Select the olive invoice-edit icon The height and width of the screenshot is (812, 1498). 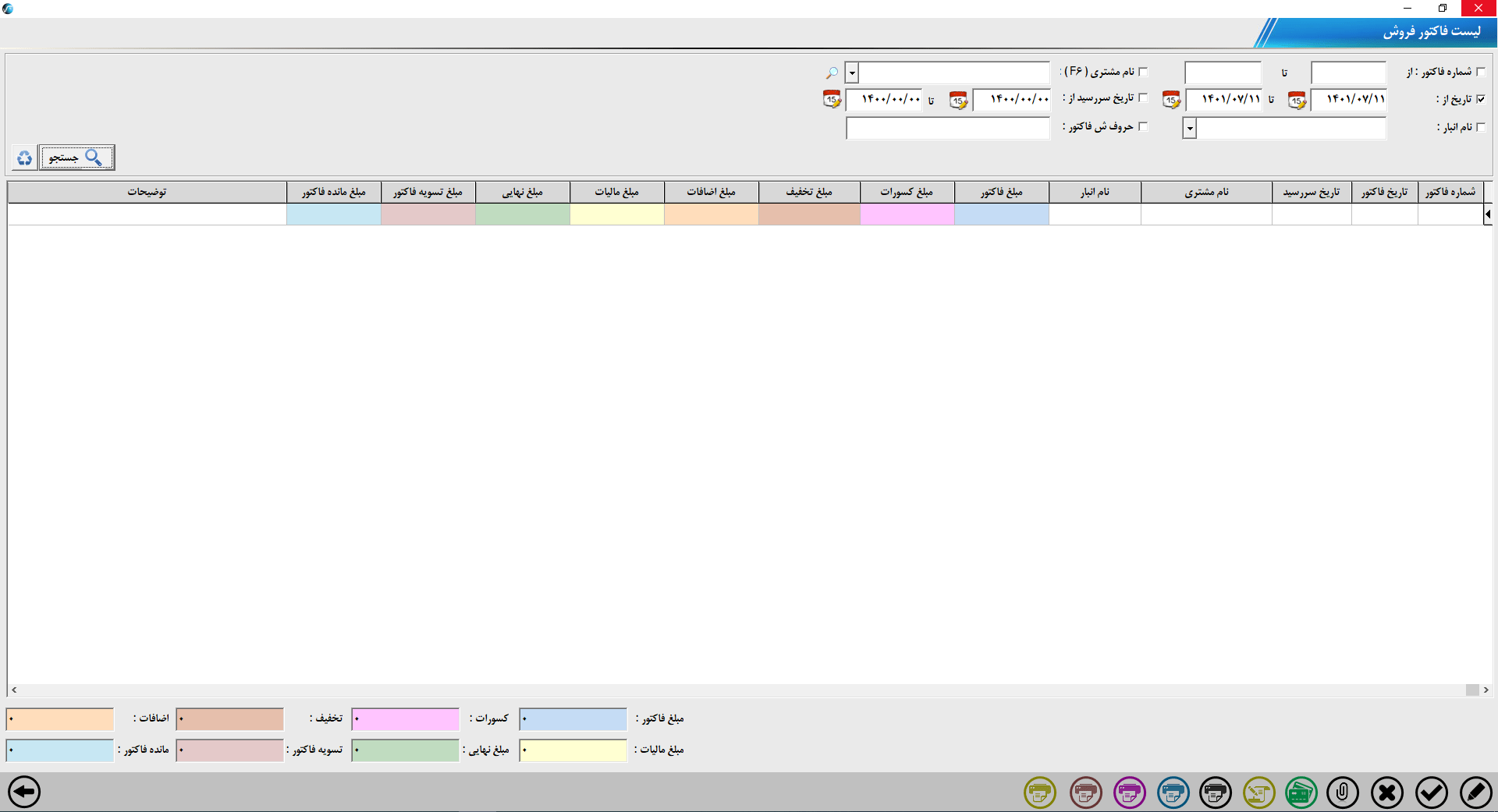pyautogui.click(x=1258, y=792)
